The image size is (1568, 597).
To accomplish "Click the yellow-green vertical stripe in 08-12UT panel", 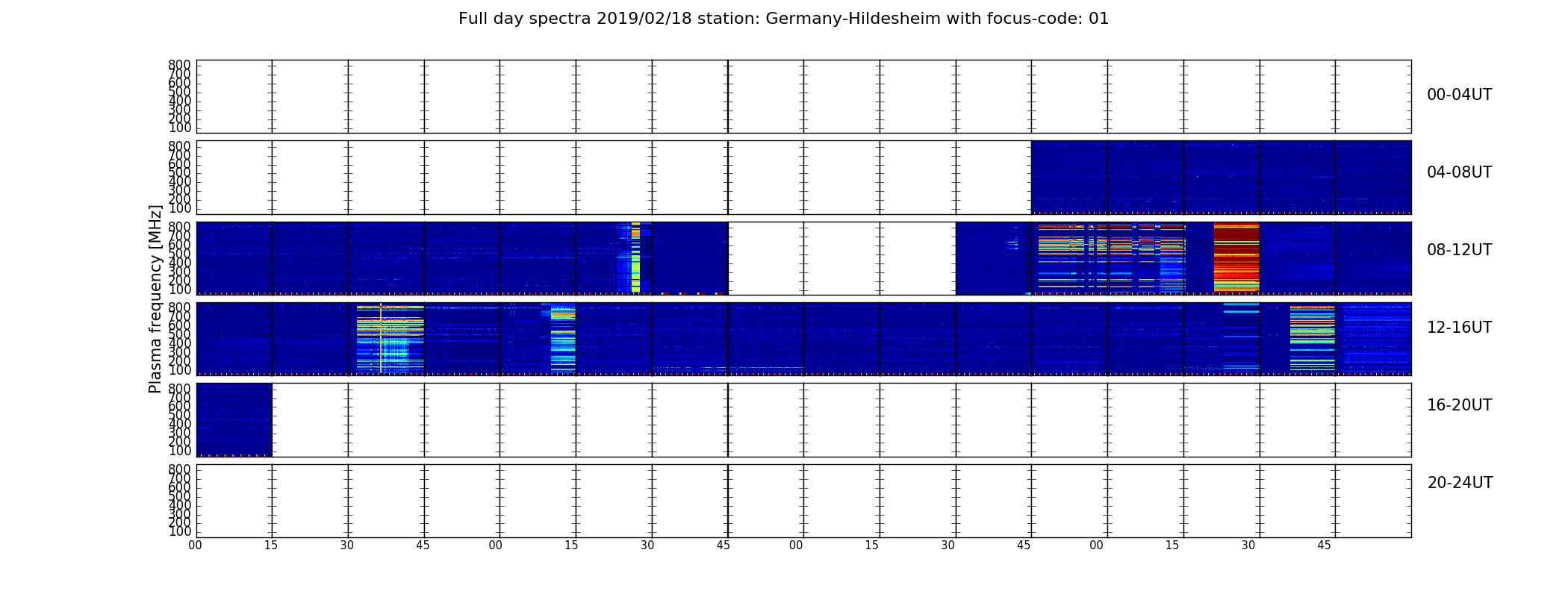I will point(635,257).
